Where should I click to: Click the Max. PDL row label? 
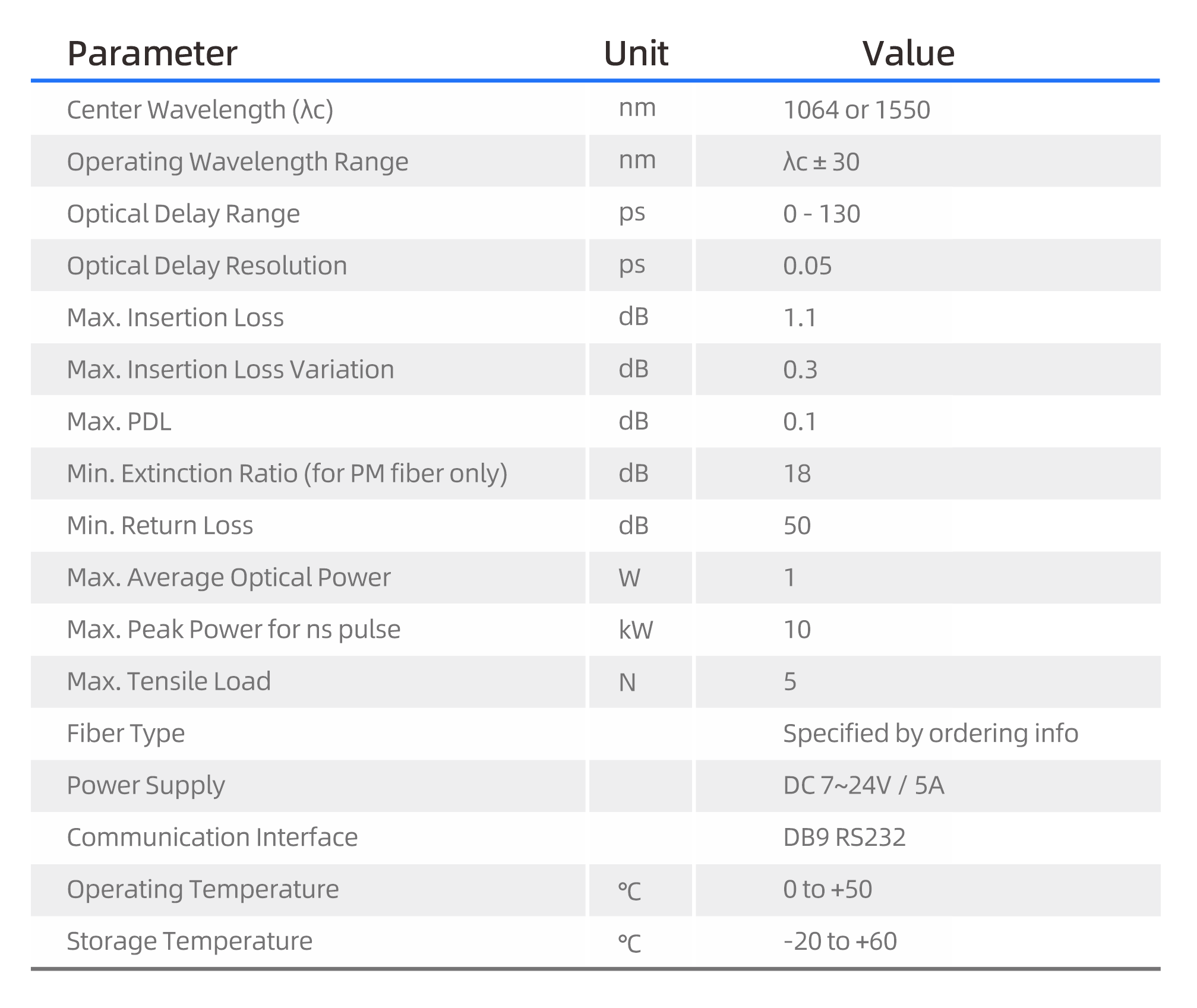click(x=119, y=422)
